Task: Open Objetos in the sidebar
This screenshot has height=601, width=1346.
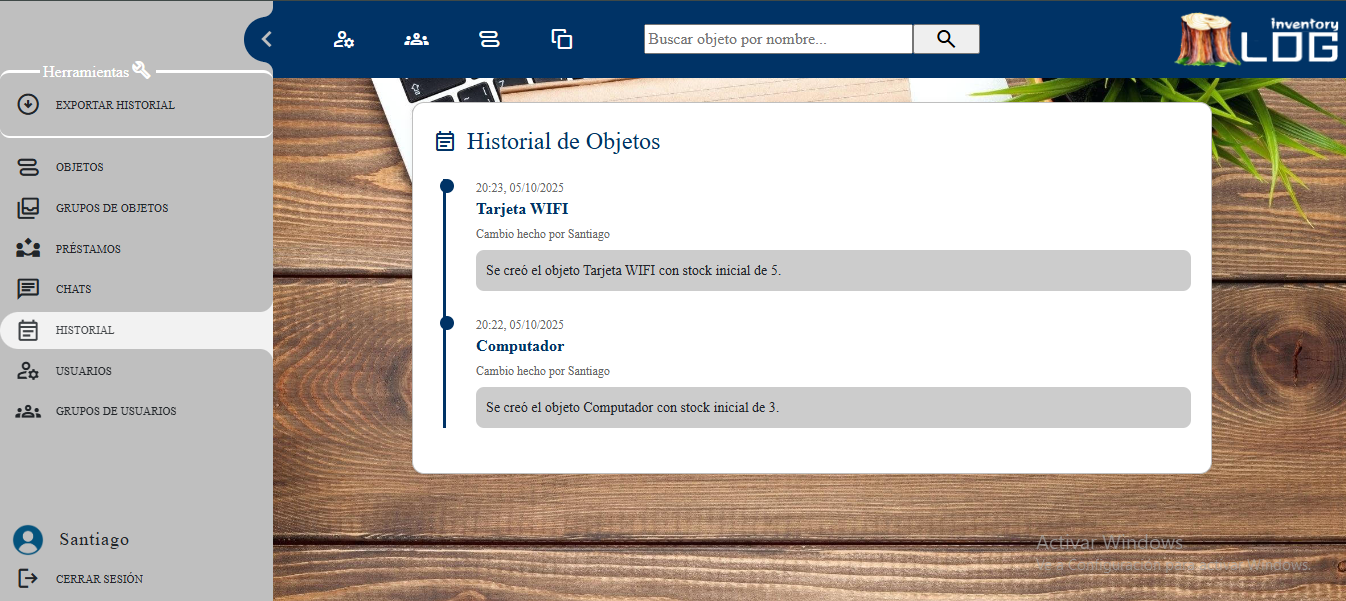Action: pos(79,167)
